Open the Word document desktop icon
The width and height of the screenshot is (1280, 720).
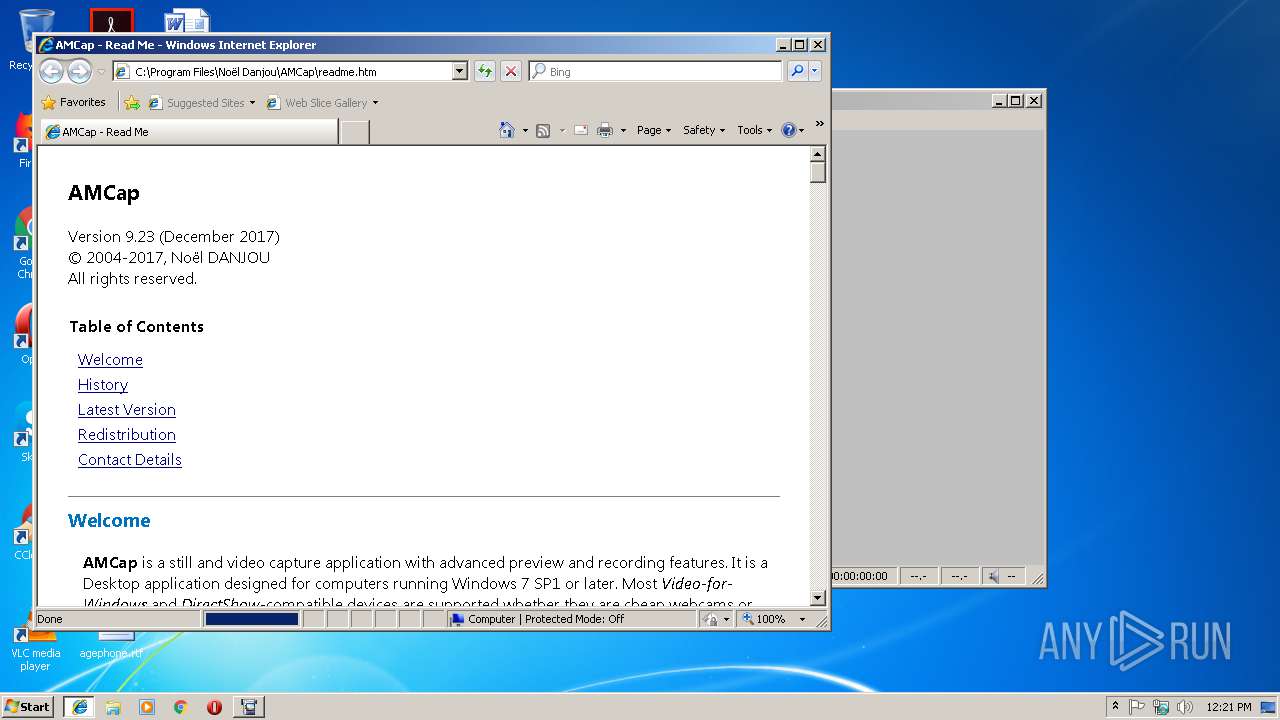click(186, 20)
